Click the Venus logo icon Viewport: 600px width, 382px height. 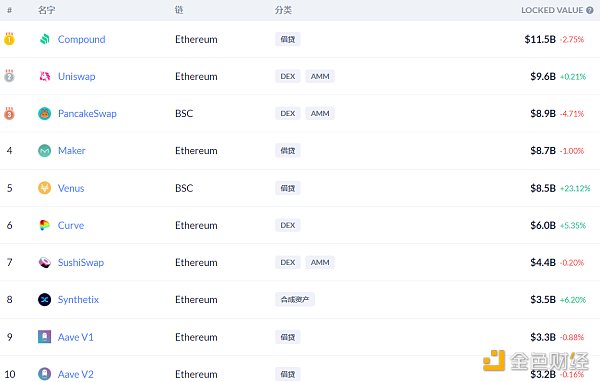(45, 188)
